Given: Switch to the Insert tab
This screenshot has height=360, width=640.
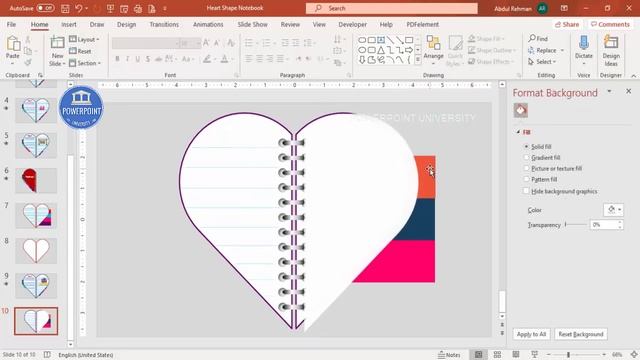Looking at the screenshot, I should click(69, 24).
